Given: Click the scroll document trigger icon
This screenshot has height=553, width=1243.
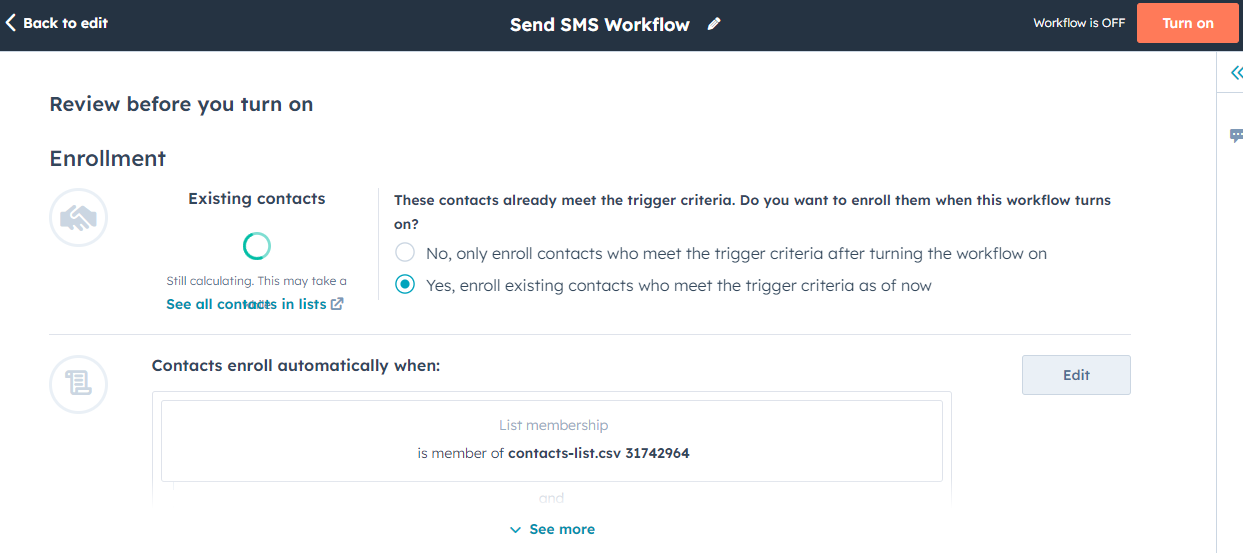Looking at the screenshot, I should click(78, 384).
